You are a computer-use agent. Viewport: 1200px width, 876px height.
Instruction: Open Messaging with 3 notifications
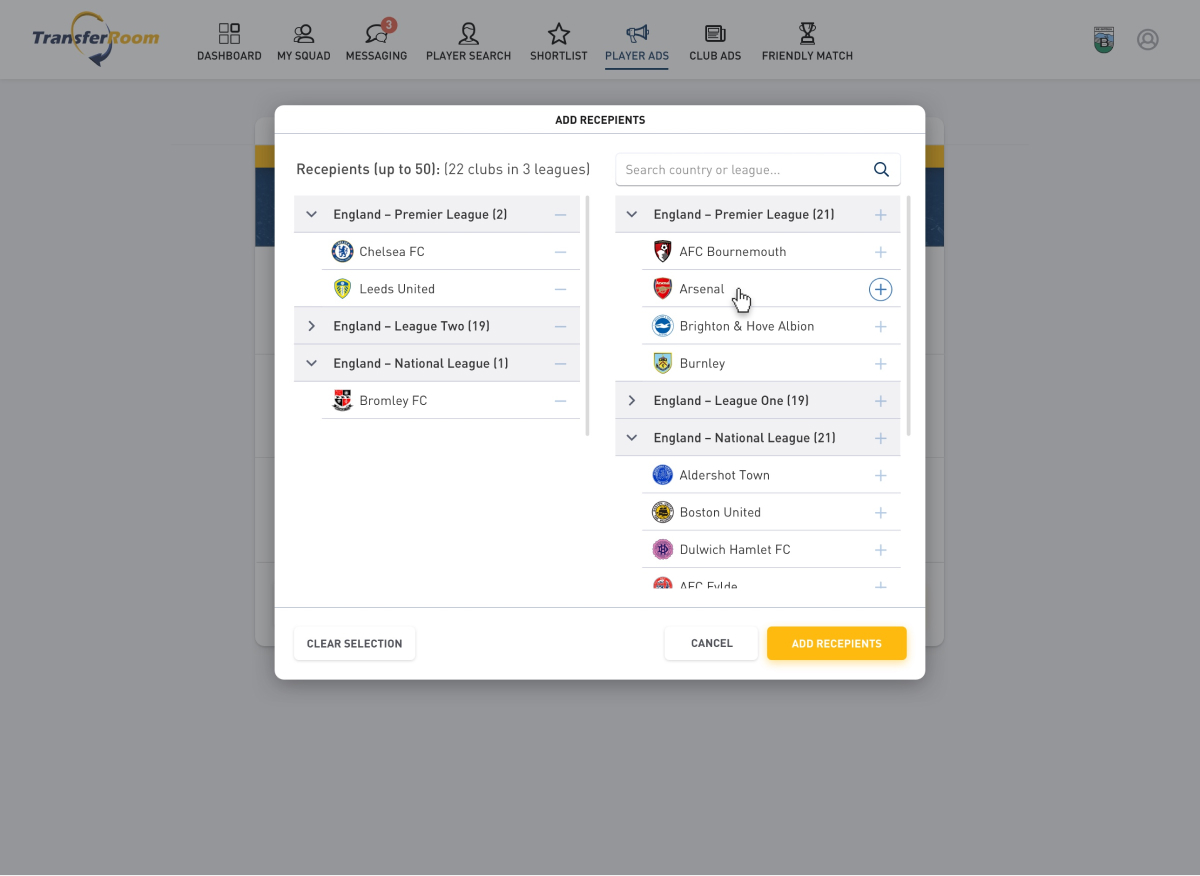pos(376,42)
